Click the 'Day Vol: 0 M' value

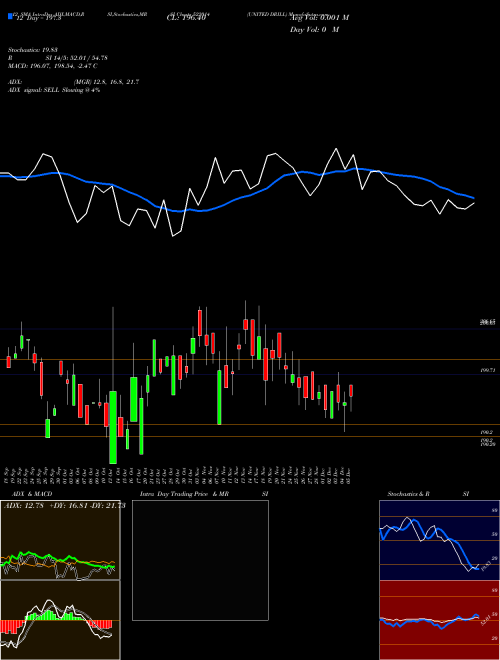tap(314, 30)
